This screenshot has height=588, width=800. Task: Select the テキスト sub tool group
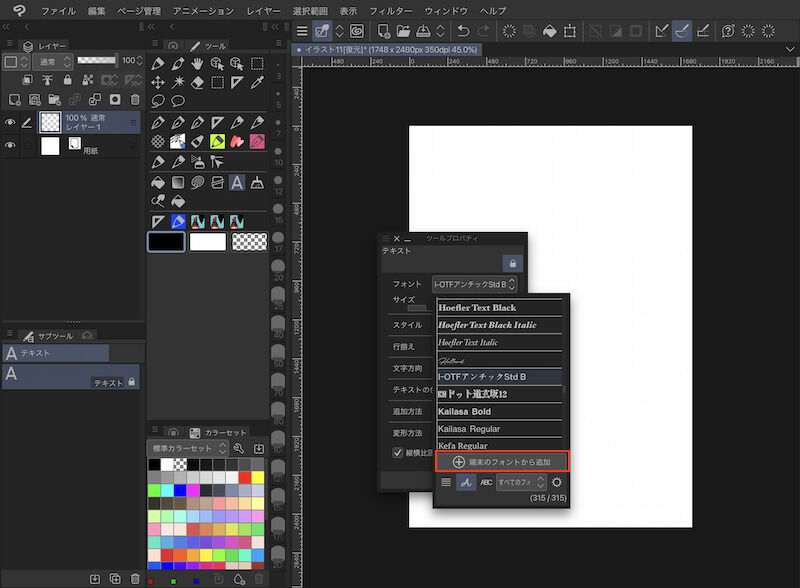pyautogui.click(x=56, y=353)
